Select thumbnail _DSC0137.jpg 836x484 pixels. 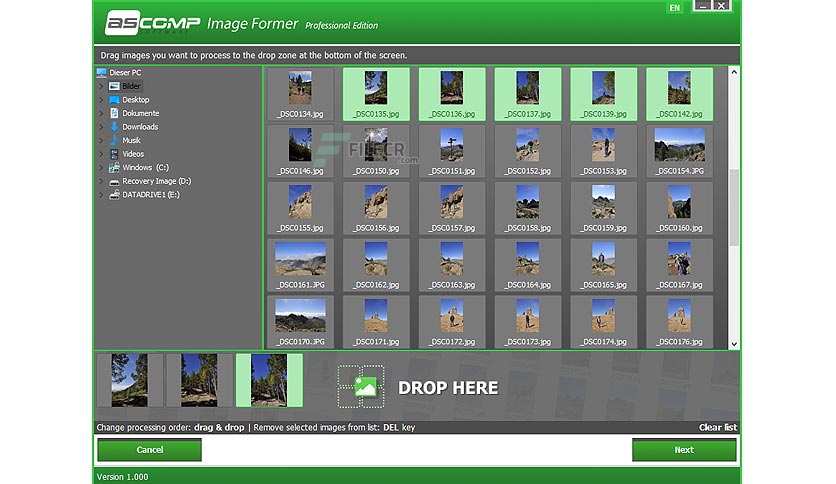coord(528,94)
